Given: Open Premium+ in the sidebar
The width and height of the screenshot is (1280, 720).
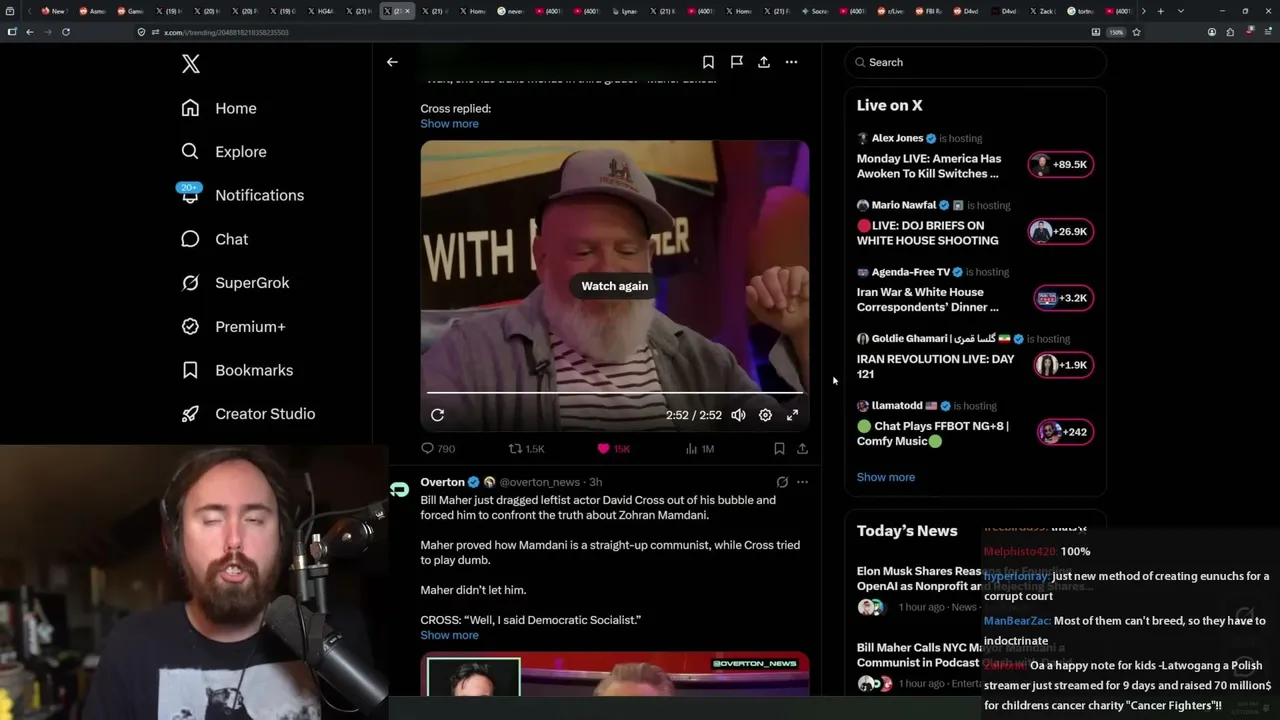Looking at the screenshot, I should point(233,326).
